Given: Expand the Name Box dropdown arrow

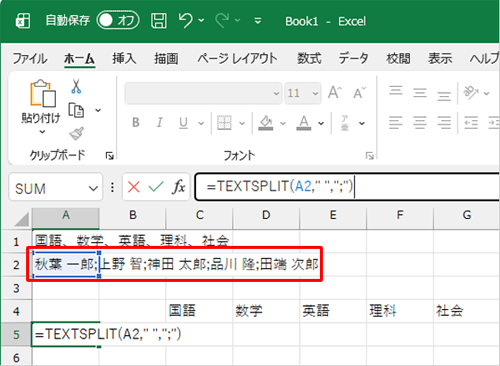Looking at the screenshot, I should click(x=93, y=188).
